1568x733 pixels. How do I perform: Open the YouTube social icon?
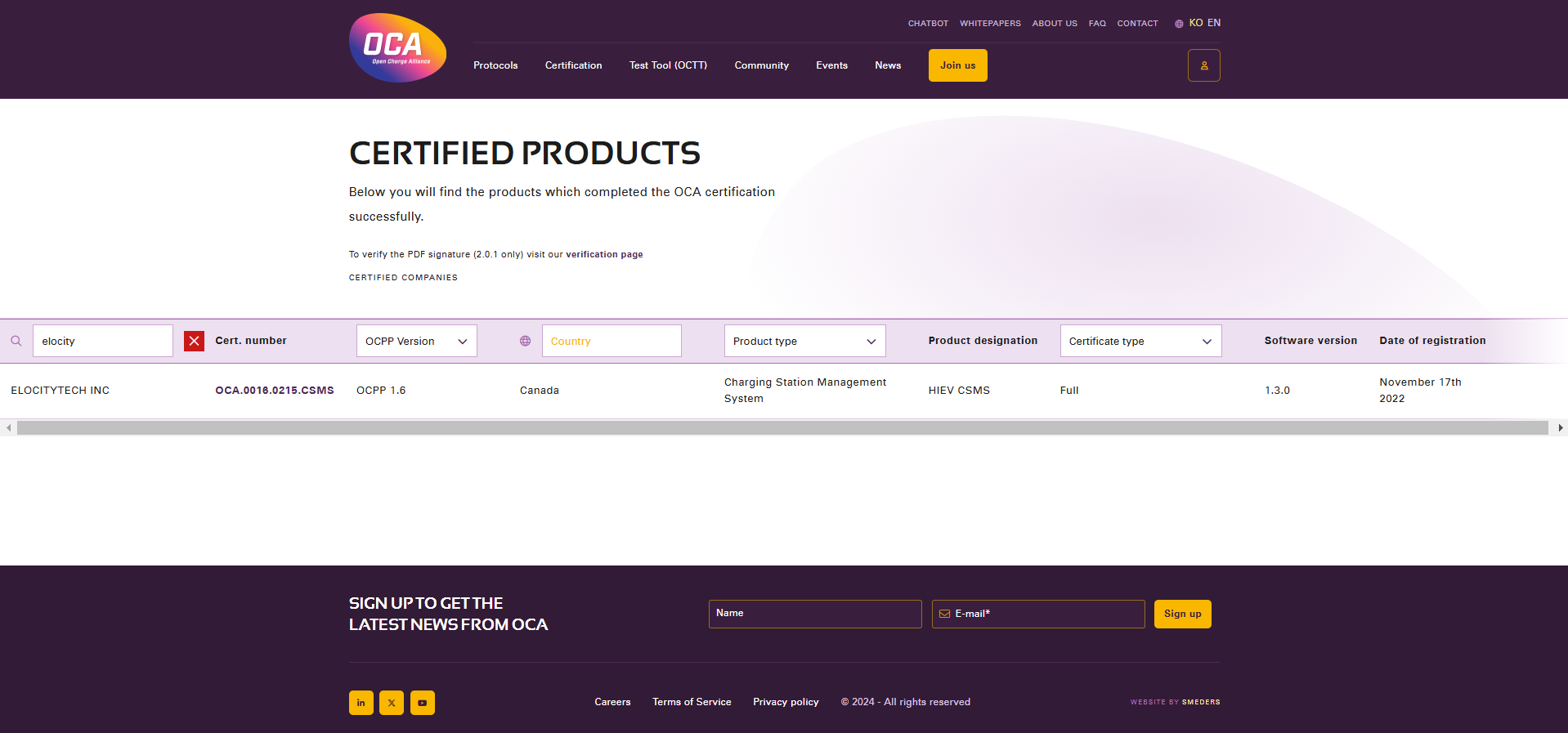pos(423,703)
